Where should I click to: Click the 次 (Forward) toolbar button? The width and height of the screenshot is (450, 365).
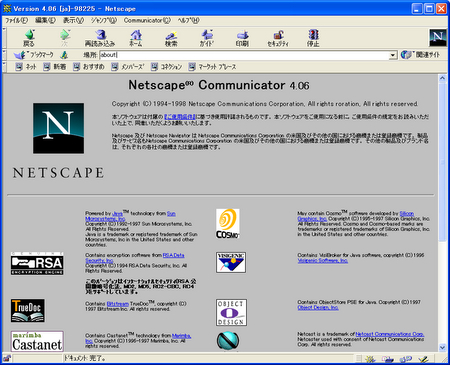[x=65, y=38]
